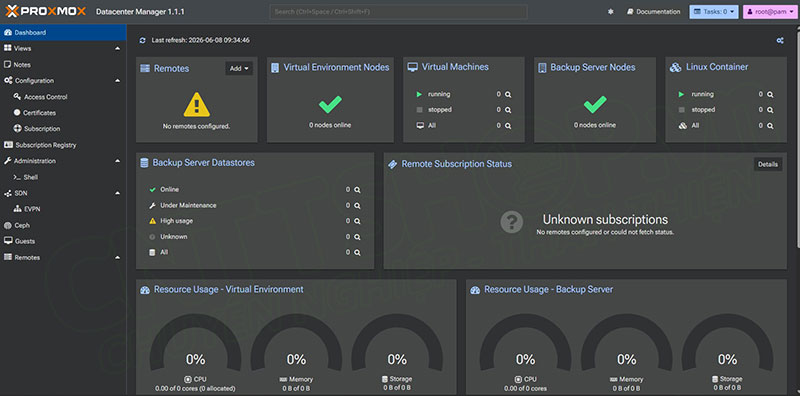
Task: Open Subscription under Configuration
Action: [x=63, y=129]
